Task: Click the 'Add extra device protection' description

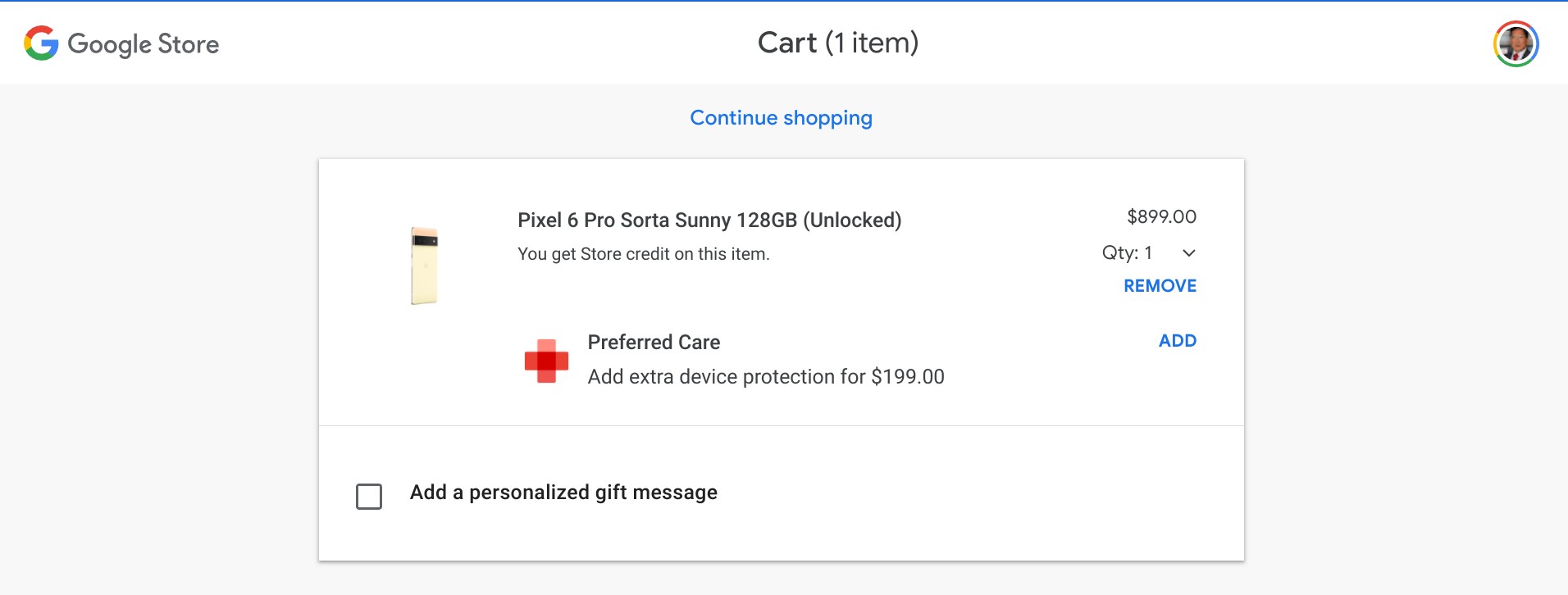Action: click(x=727, y=377)
